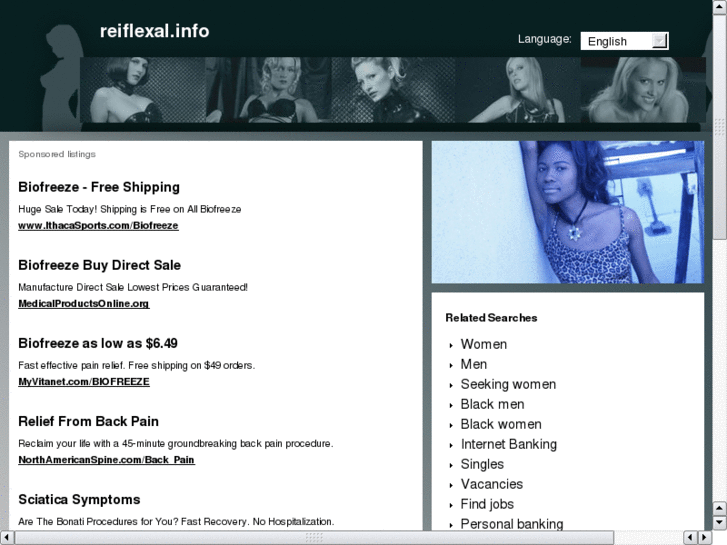The height and width of the screenshot is (545, 727).
Task: Click the vertical scrollbar up arrow at top
Action: point(720,7)
